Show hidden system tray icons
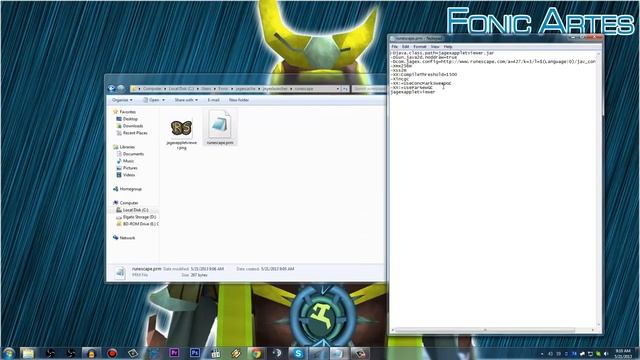Viewport: 640px width, 360px height. click(x=542, y=354)
